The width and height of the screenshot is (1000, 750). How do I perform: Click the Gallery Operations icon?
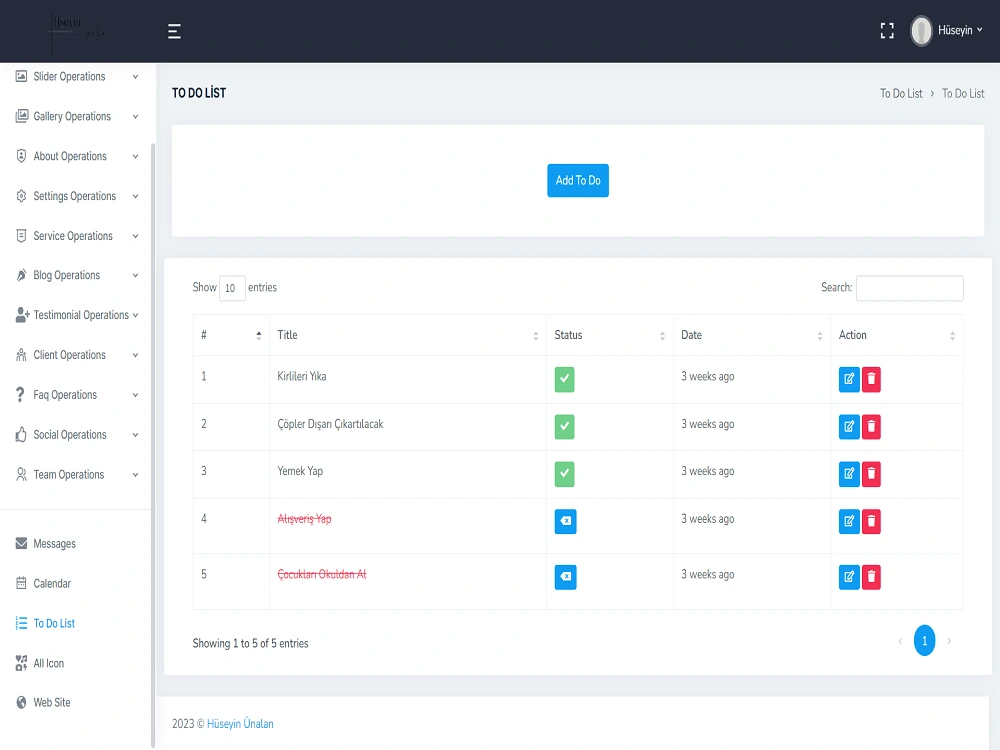point(21,116)
